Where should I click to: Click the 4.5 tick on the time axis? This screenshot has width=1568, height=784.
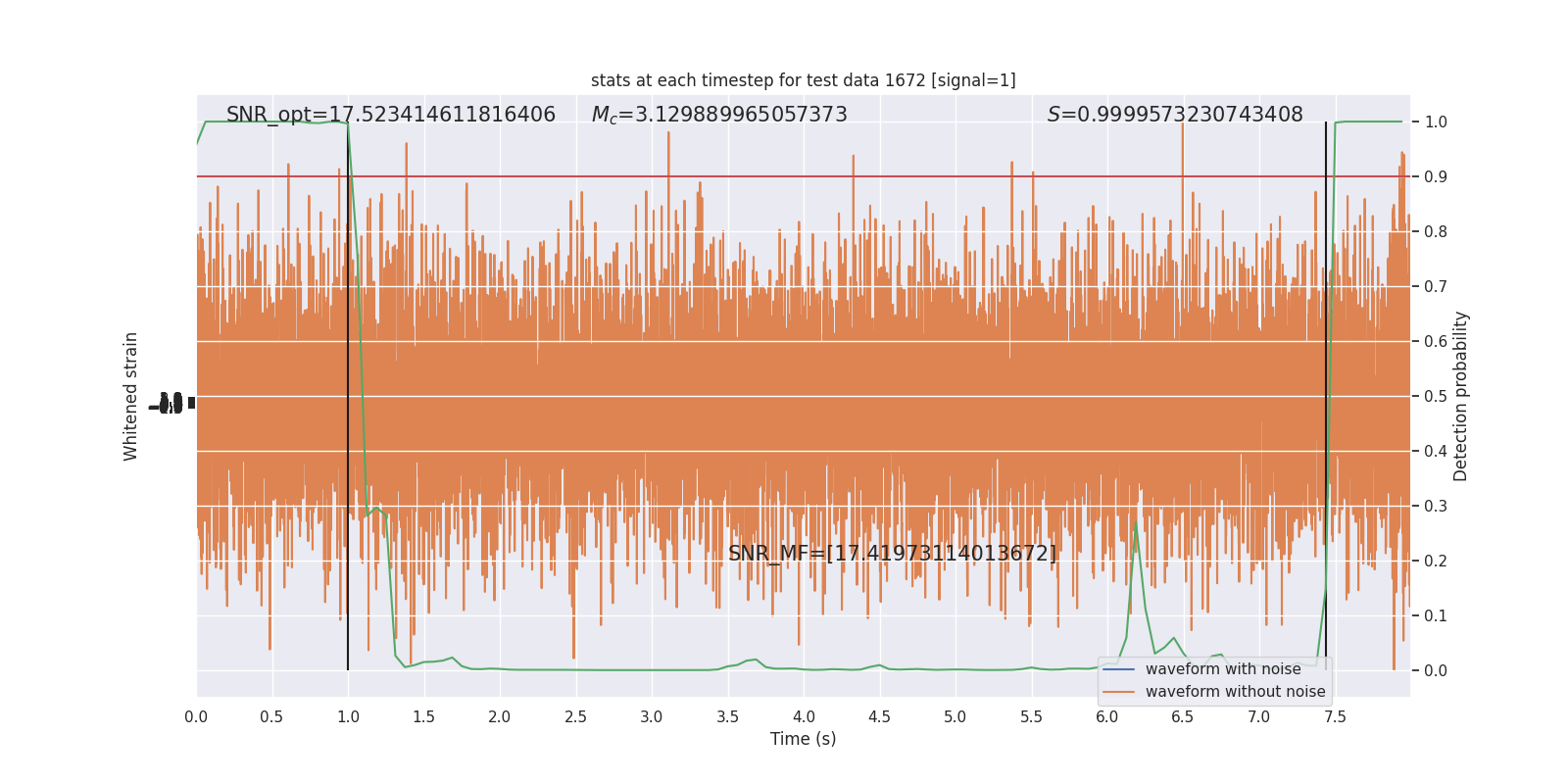(879, 716)
